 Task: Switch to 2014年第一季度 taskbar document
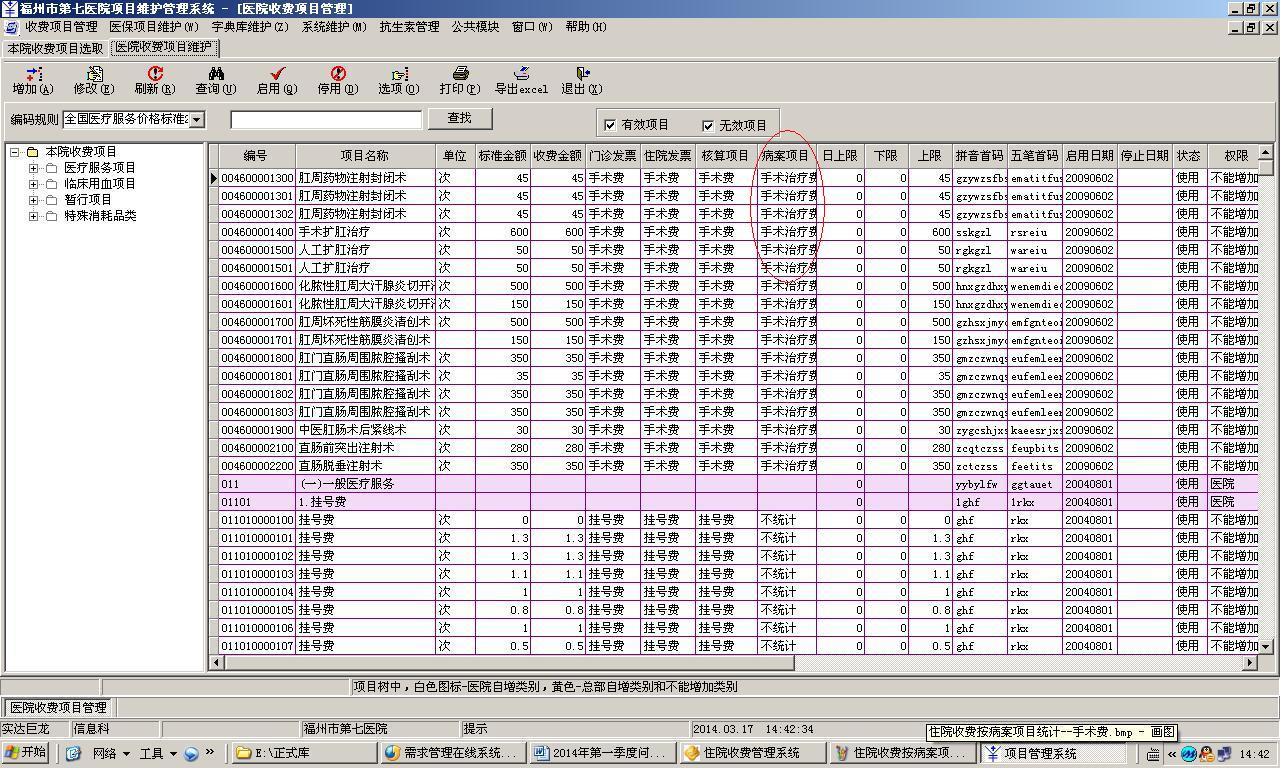[602, 754]
